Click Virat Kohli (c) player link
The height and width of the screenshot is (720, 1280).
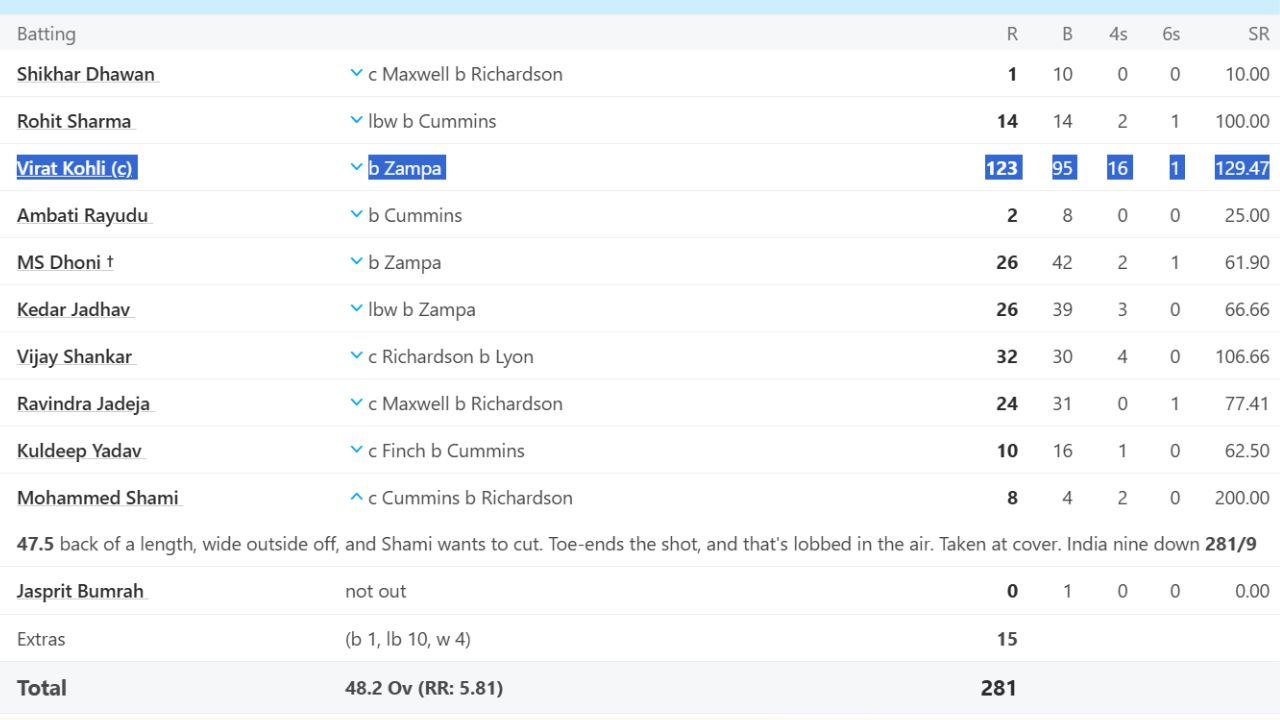pyautogui.click(x=75, y=168)
